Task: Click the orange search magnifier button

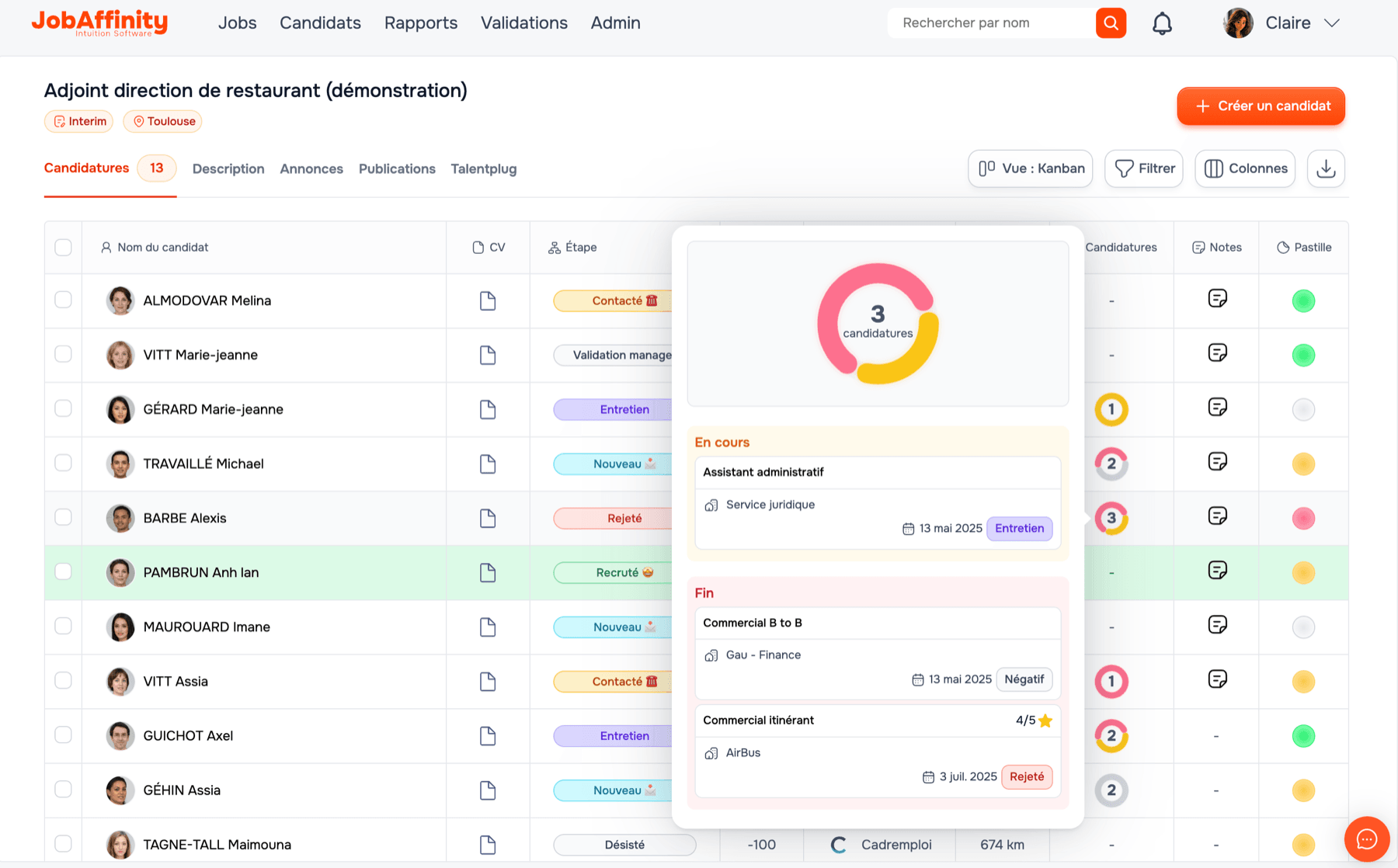Action: coord(1111,23)
